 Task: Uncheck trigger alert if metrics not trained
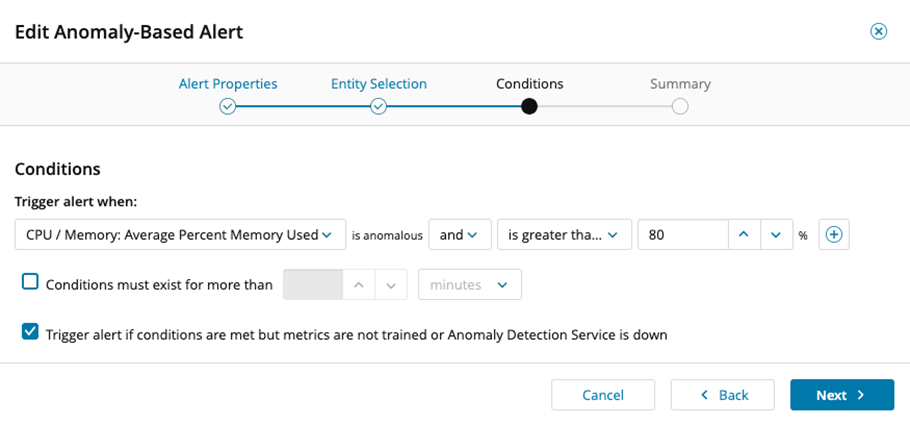point(30,332)
